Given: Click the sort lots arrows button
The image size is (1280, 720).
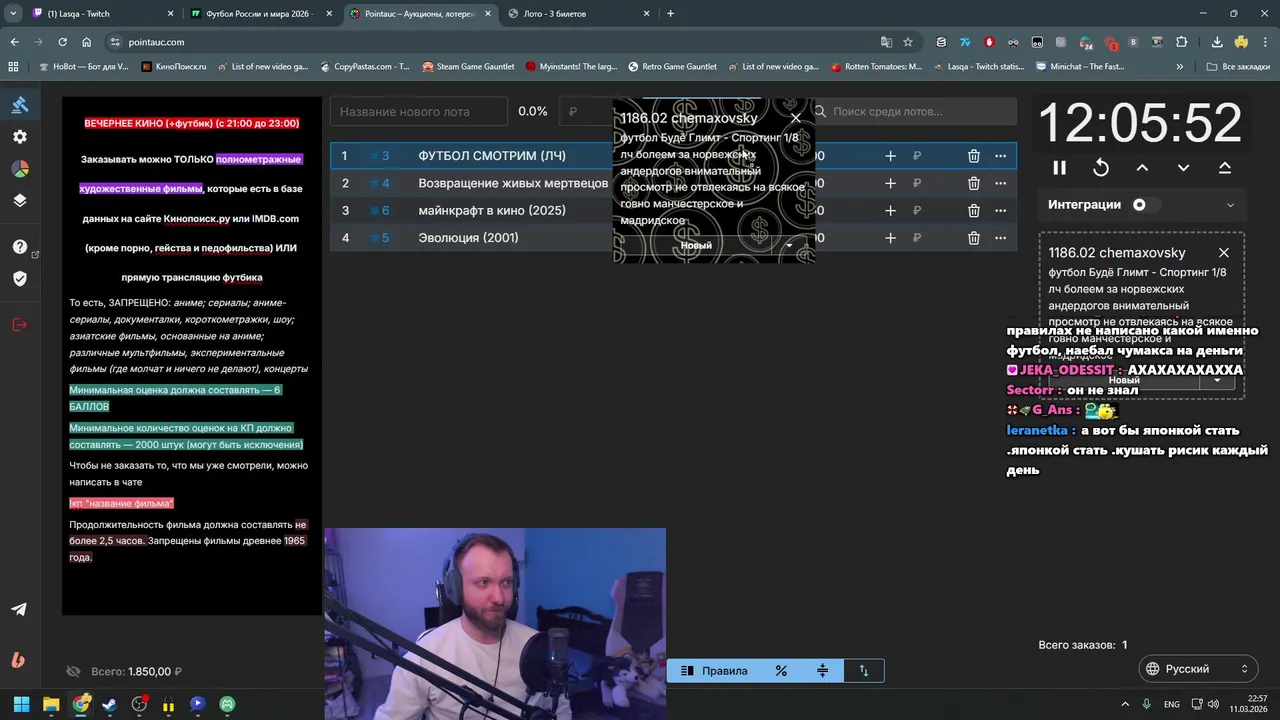Looking at the screenshot, I should (864, 671).
